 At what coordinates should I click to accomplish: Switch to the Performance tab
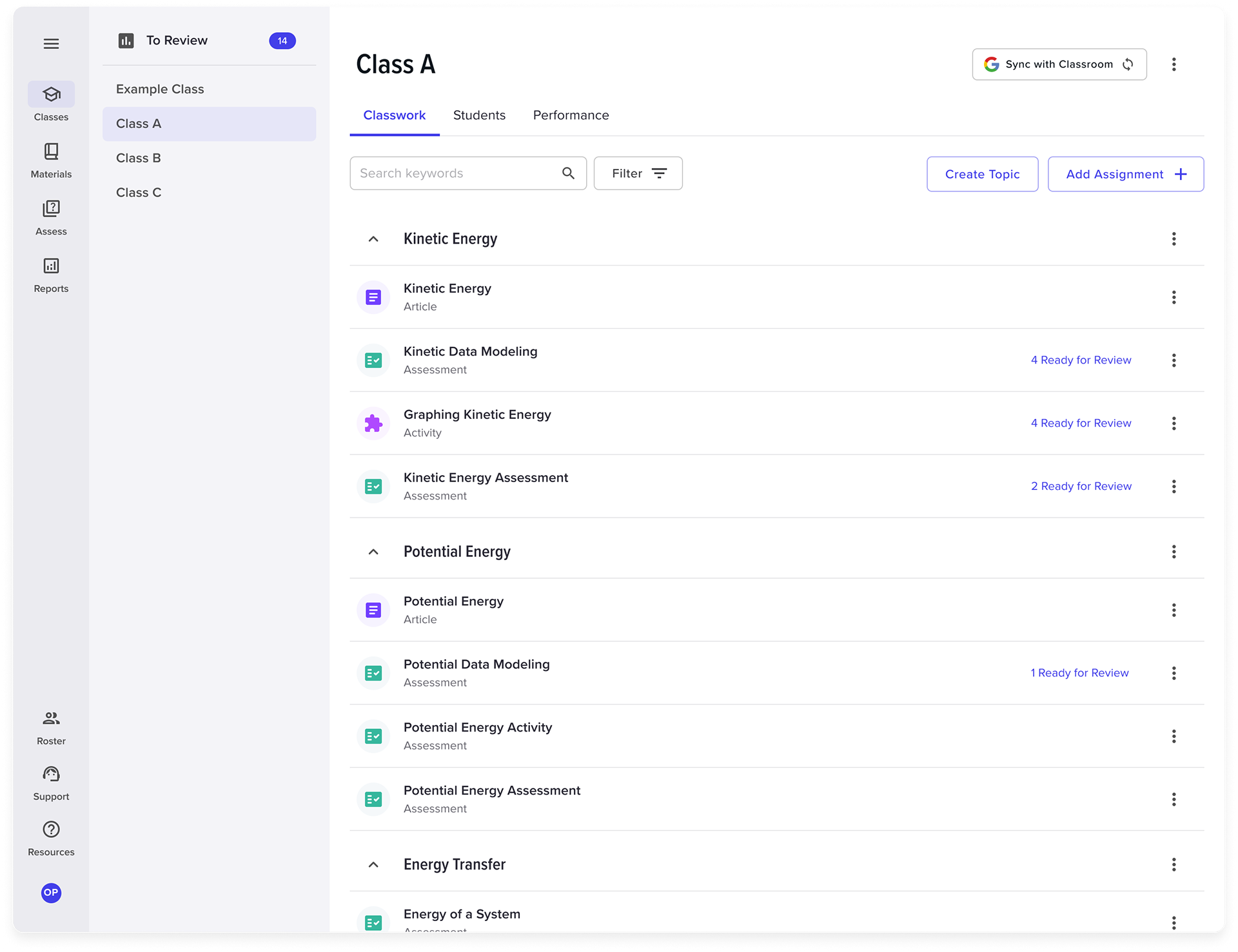pyautogui.click(x=571, y=115)
